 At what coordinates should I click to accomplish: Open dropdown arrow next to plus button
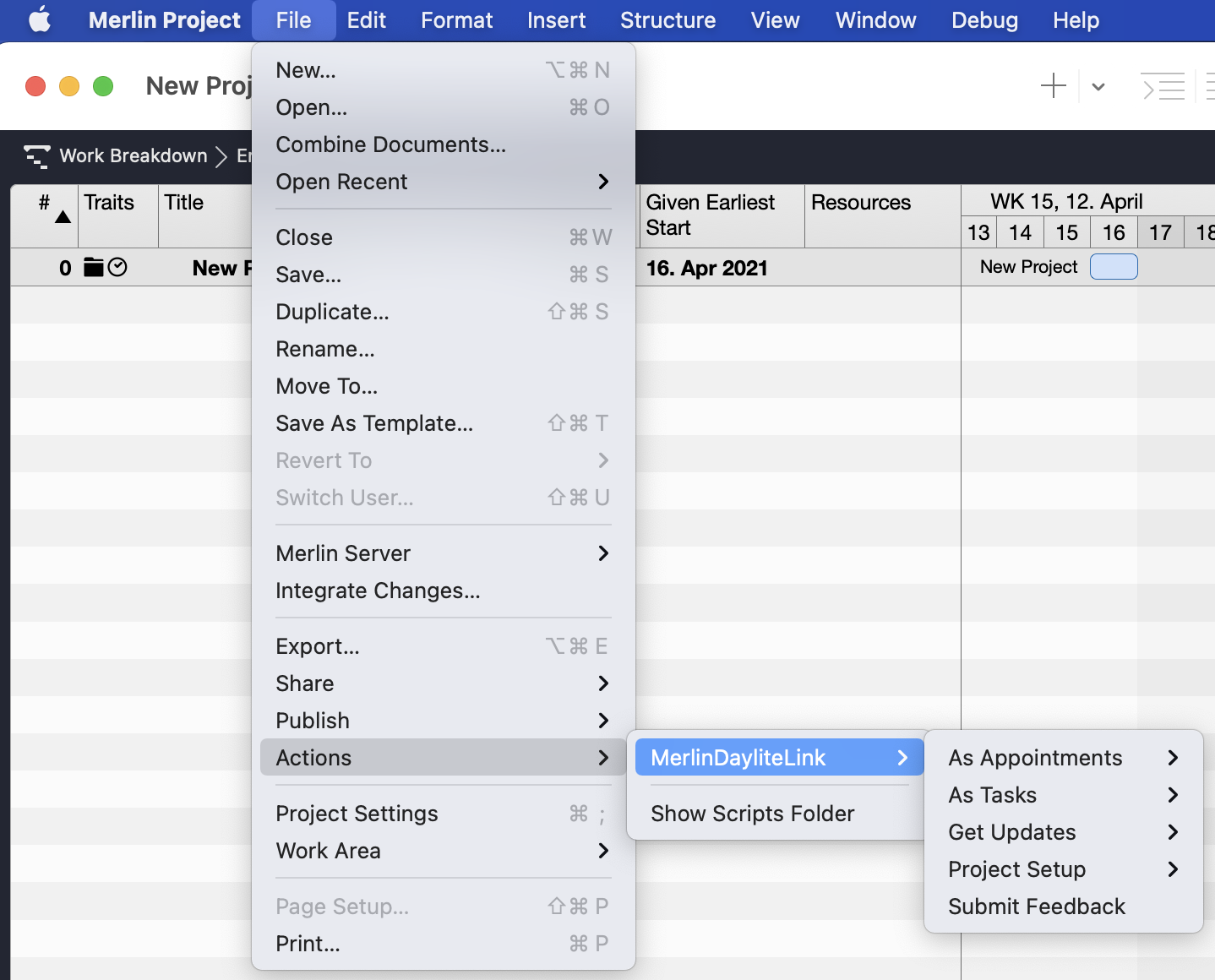(x=1098, y=86)
